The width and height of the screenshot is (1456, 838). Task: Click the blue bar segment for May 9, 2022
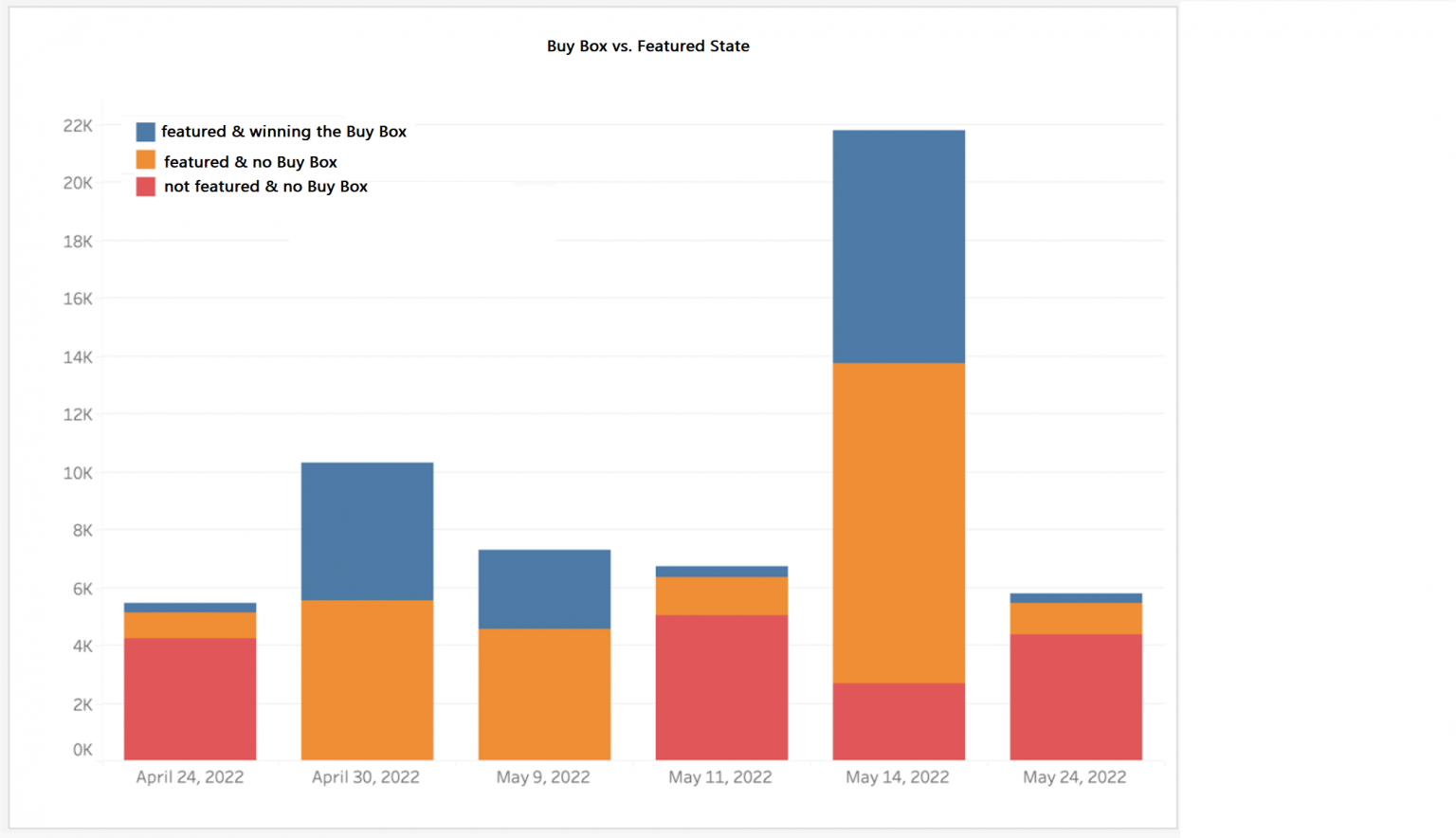544,589
